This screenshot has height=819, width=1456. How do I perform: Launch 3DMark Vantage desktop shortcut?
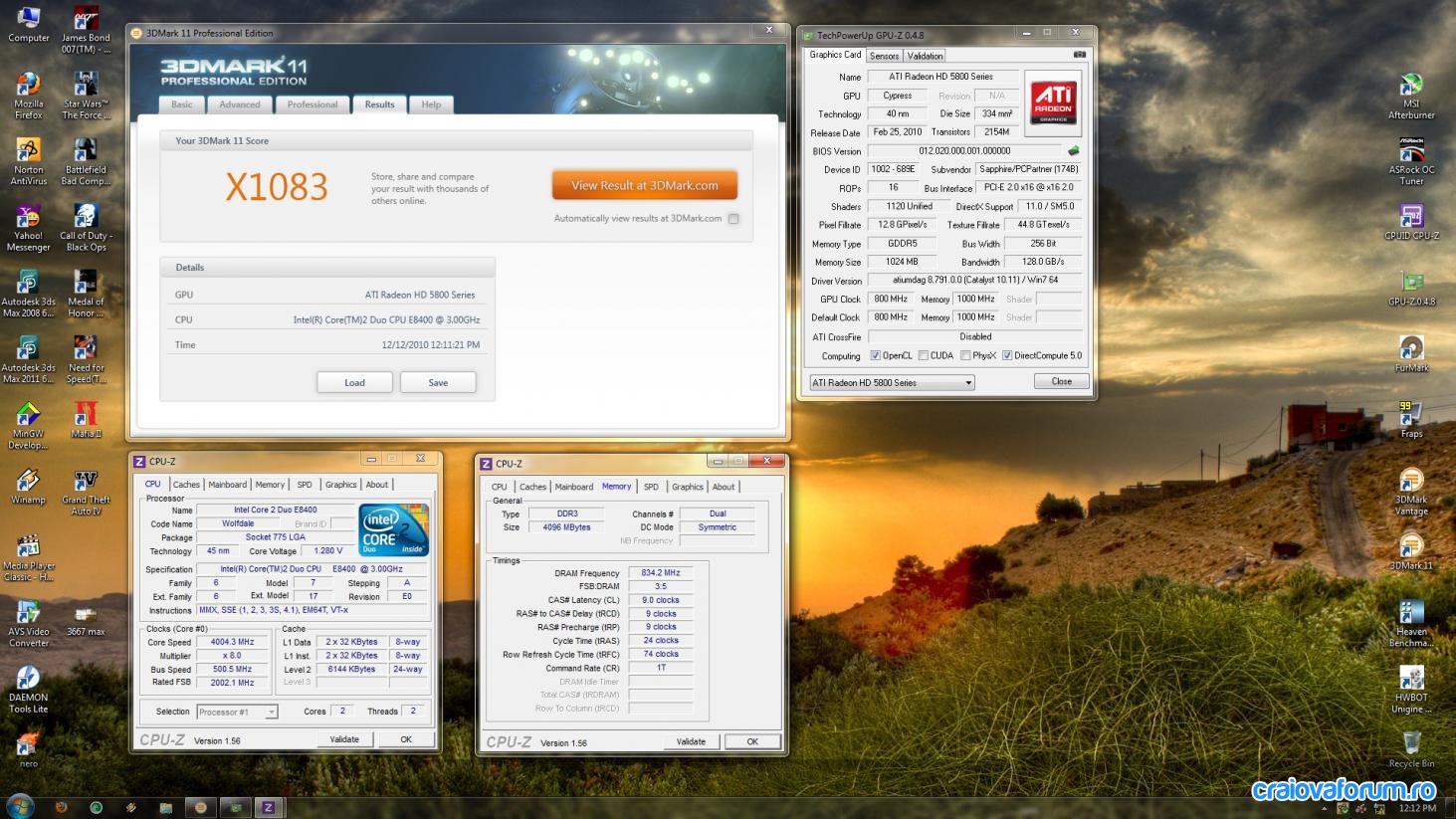pos(1411,492)
